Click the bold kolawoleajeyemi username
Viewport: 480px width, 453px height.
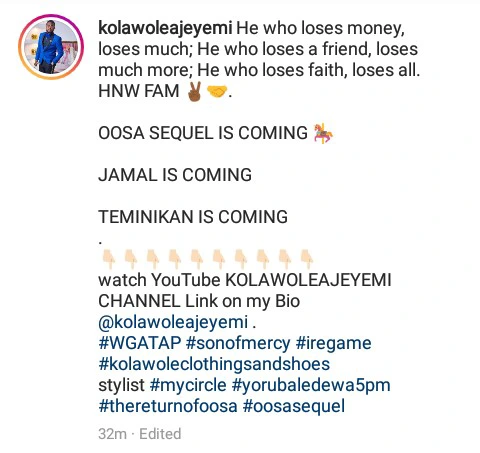tap(165, 28)
